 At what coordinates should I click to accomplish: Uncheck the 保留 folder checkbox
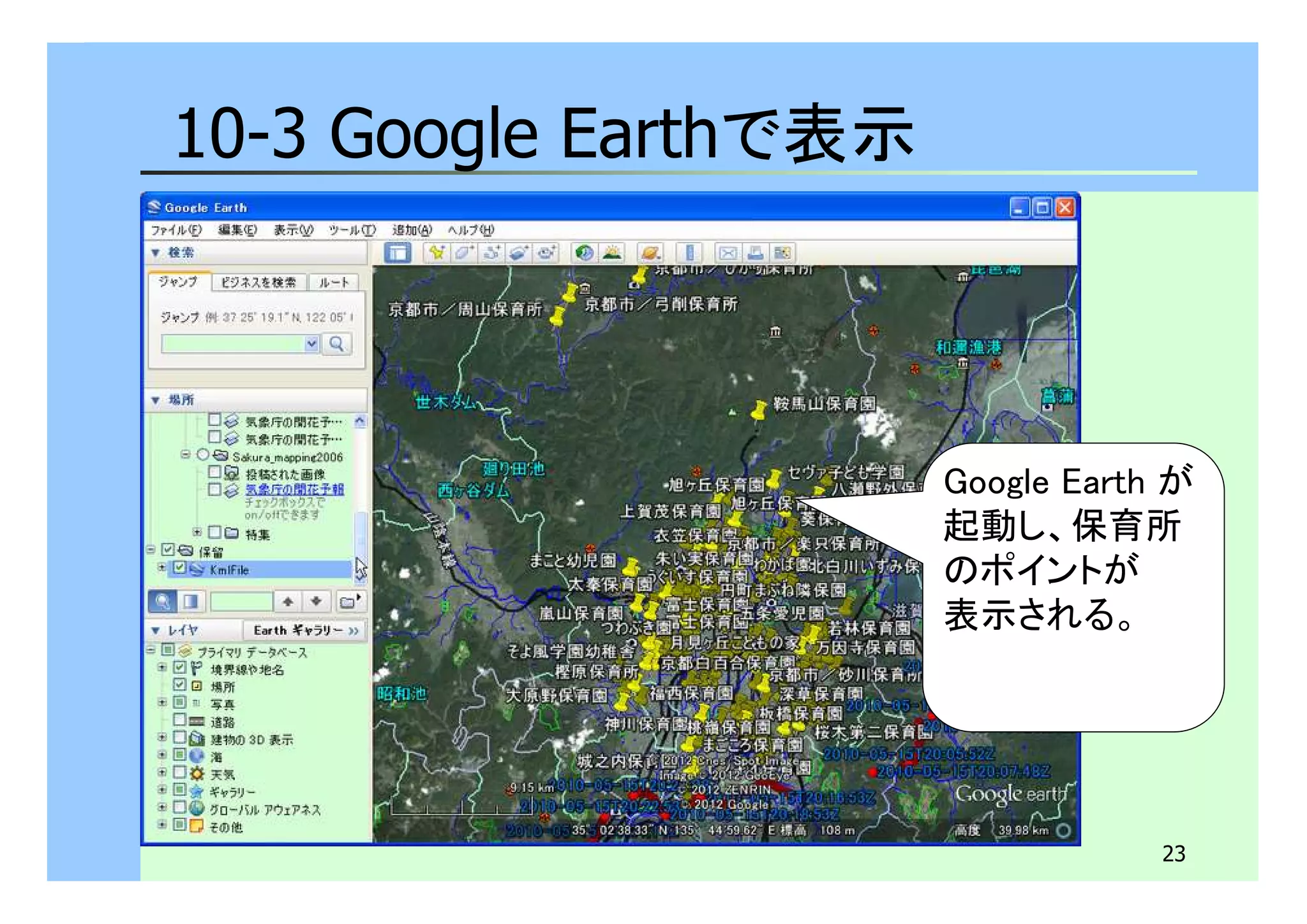coord(168,550)
